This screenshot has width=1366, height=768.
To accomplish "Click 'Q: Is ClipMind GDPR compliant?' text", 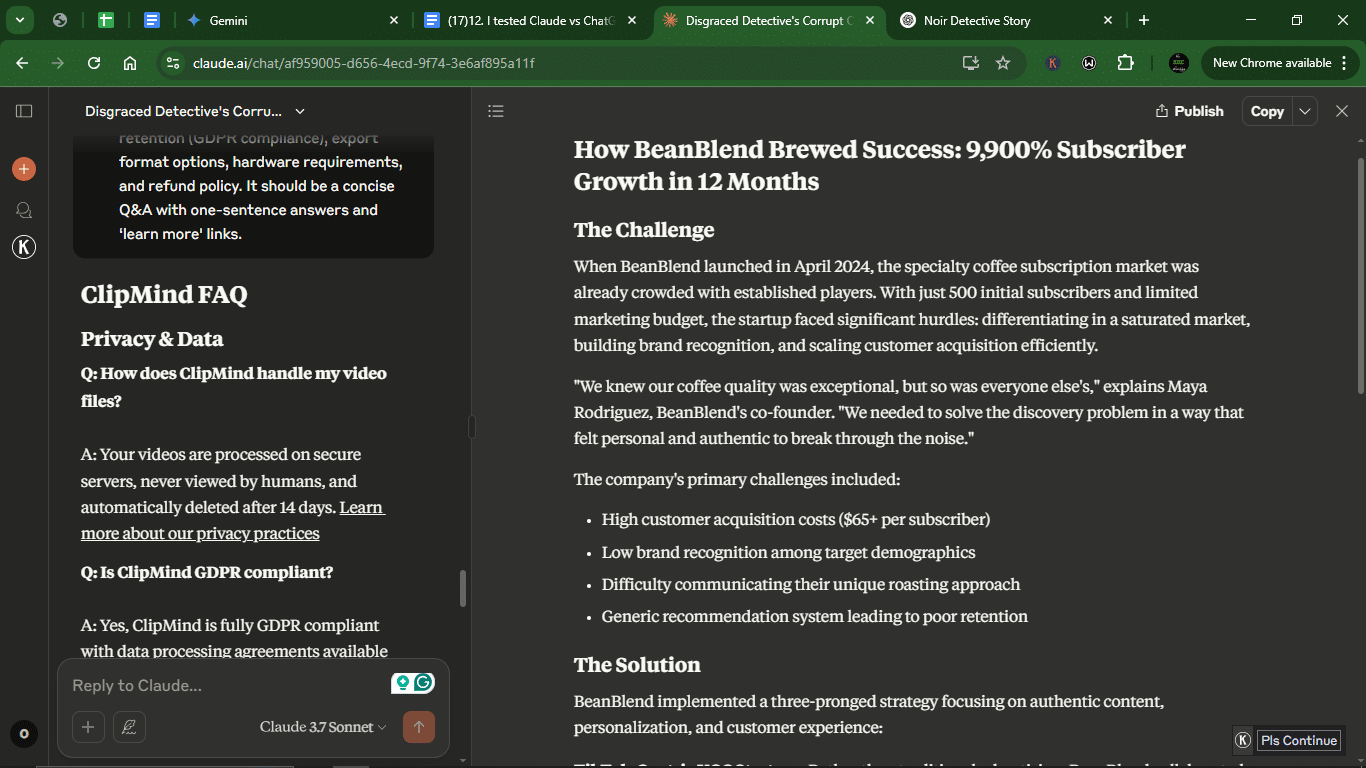I will pos(207,572).
